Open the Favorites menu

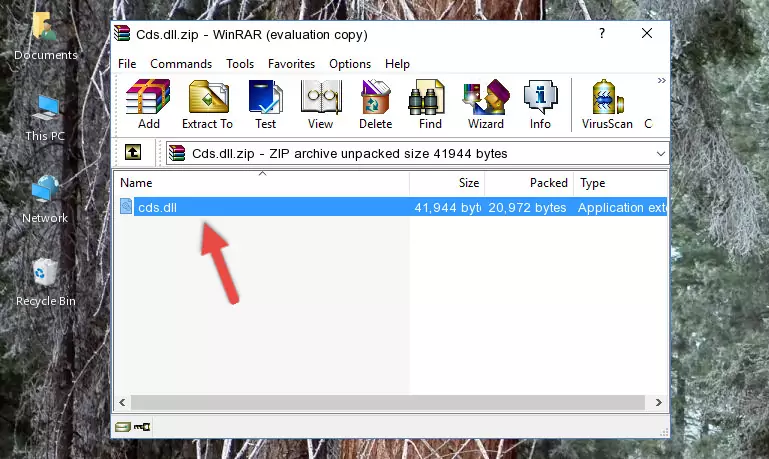pos(291,64)
